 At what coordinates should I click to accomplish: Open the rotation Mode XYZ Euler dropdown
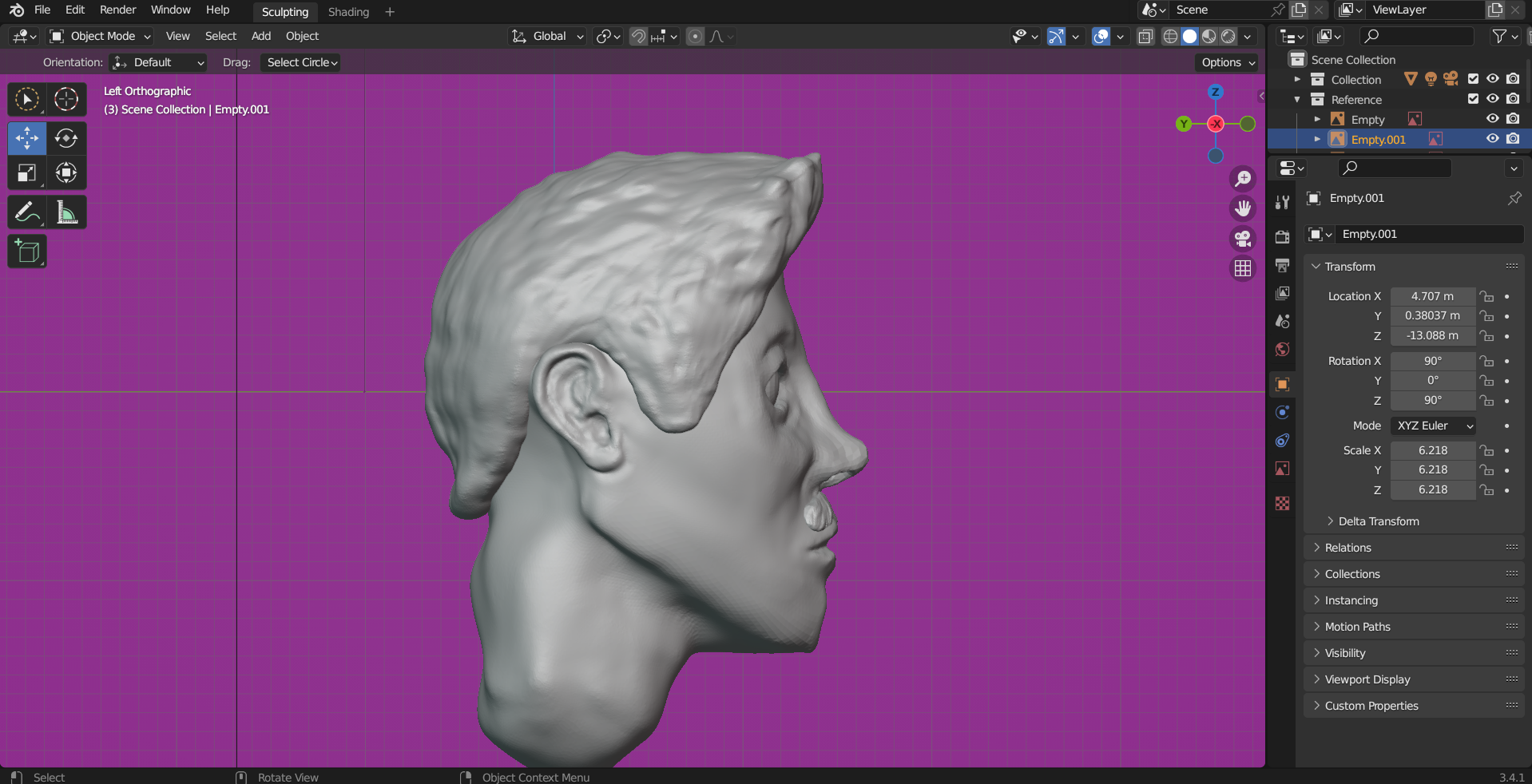(1433, 426)
